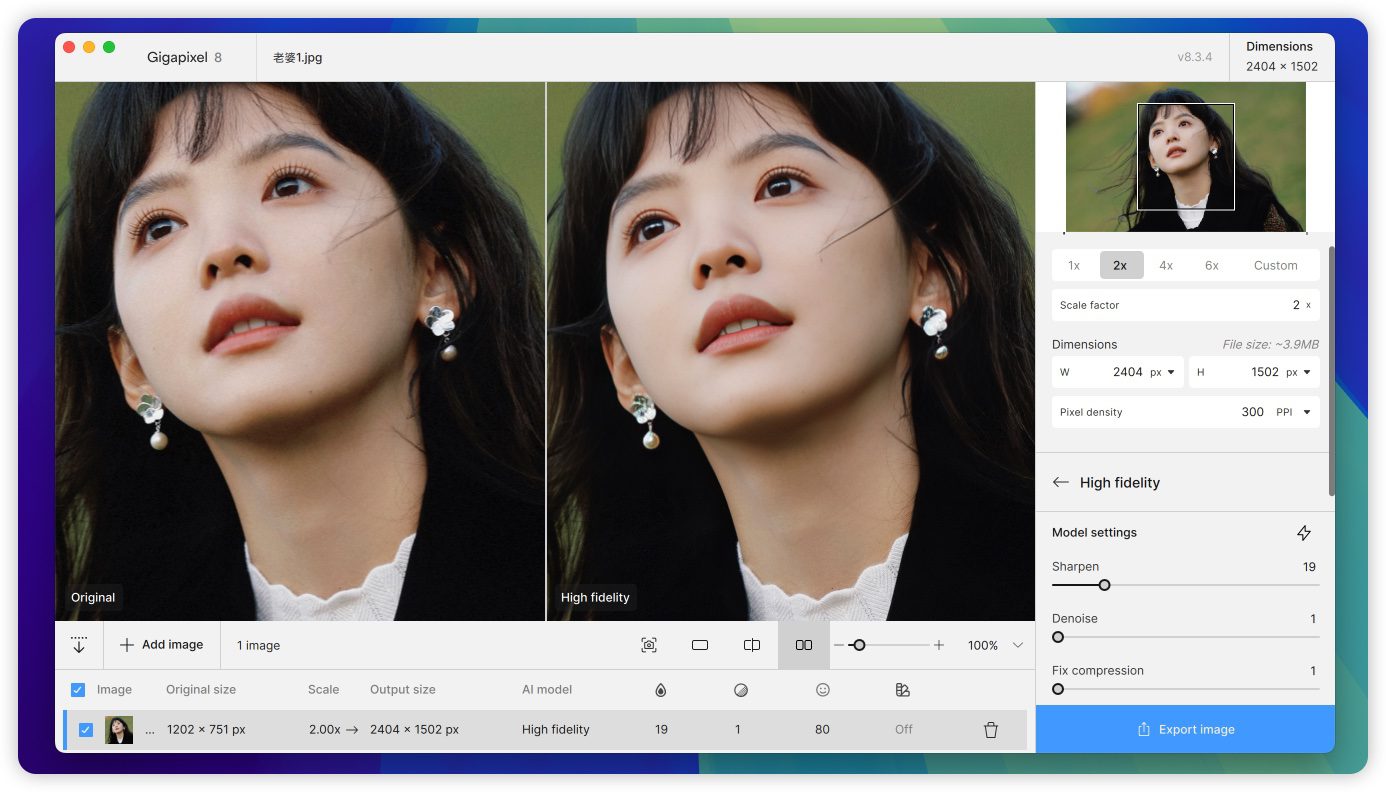This screenshot has height=792, width=1386.
Task: Click the face focus view icon
Action: (649, 645)
